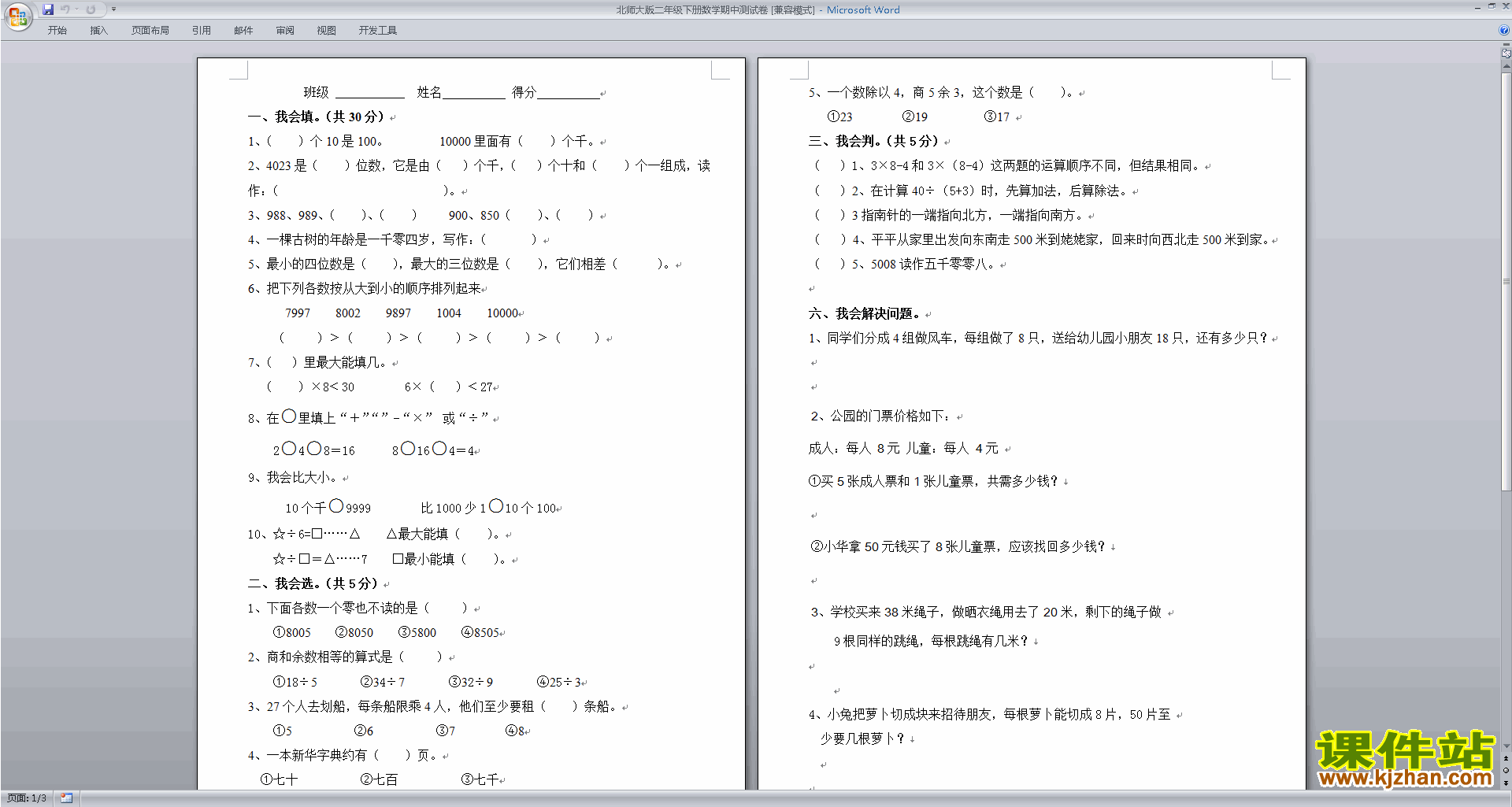The height and width of the screenshot is (807, 1512).
Task: Open Word Help question mark icon
Action: [x=1503, y=31]
